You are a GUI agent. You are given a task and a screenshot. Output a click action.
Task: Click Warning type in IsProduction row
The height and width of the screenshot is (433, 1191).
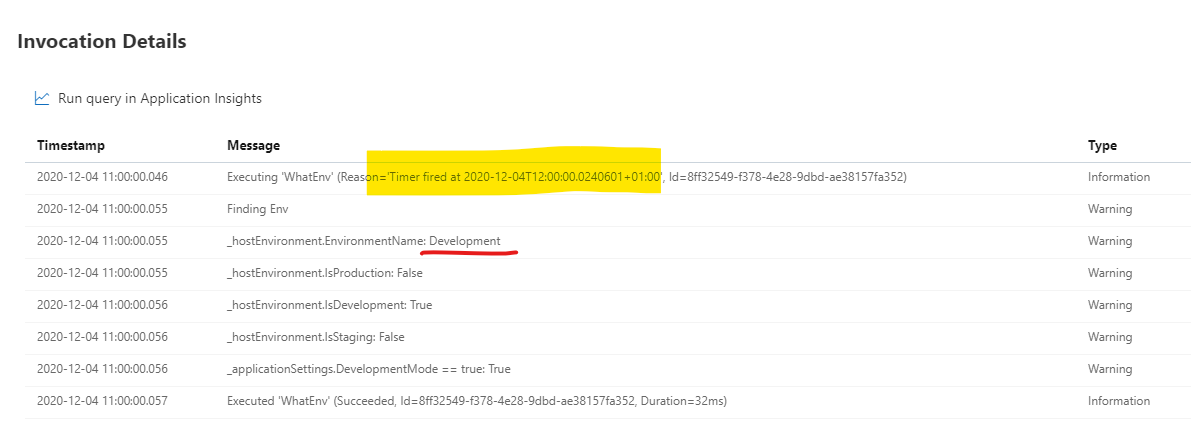pyautogui.click(x=1110, y=273)
